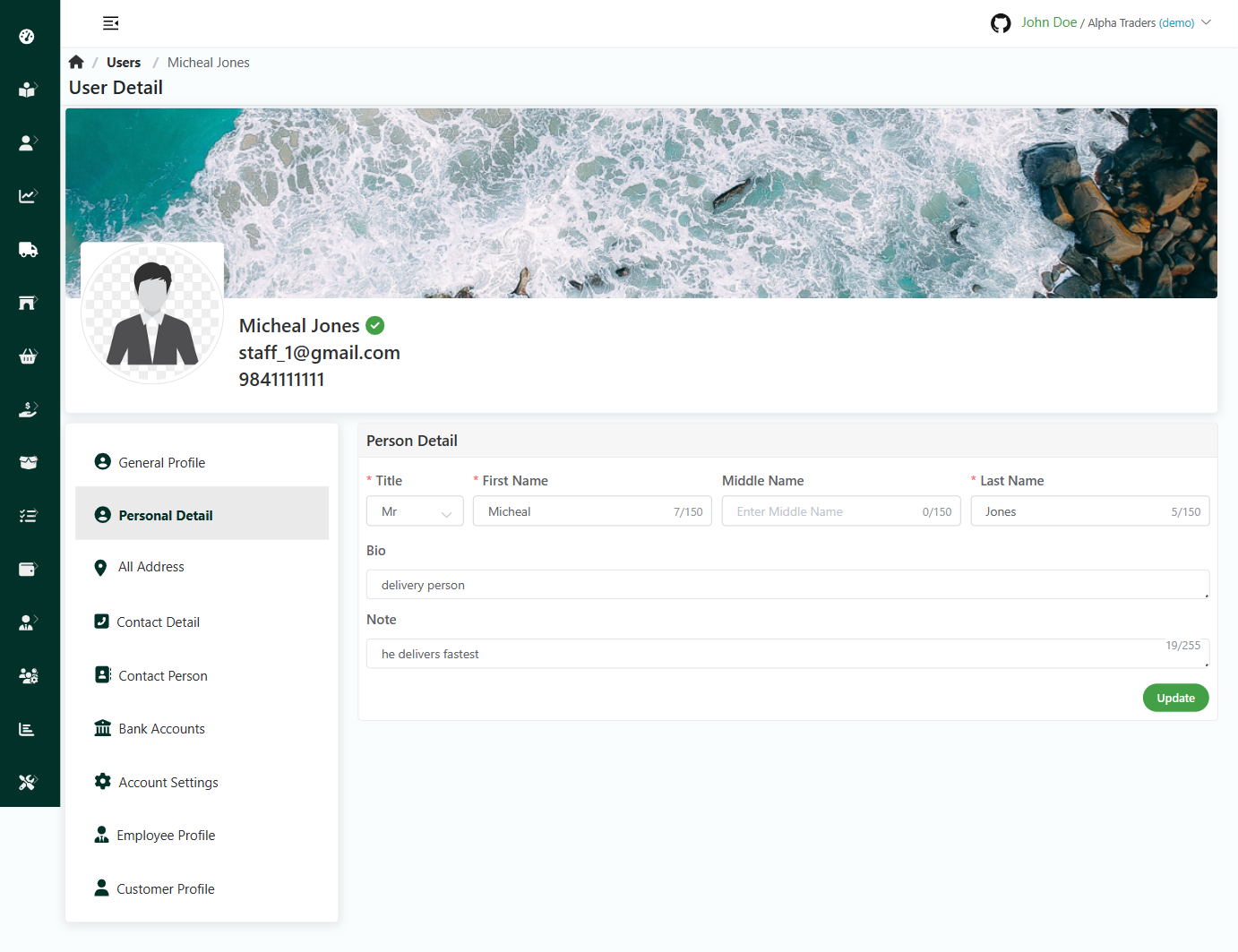
Task: Open the user with tie icon in sidebar
Action: point(28,622)
